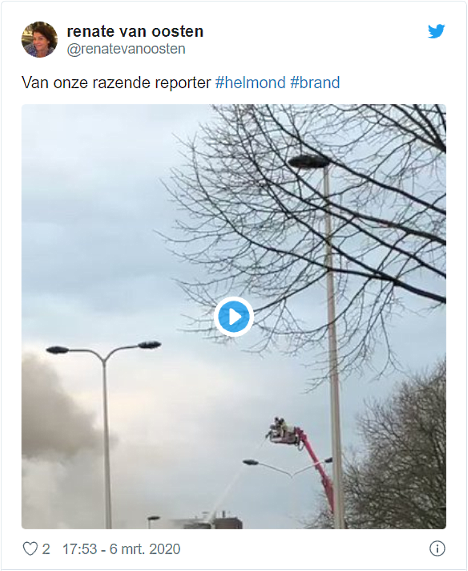Open the #helmond hashtag

click(x=250, y=82)
